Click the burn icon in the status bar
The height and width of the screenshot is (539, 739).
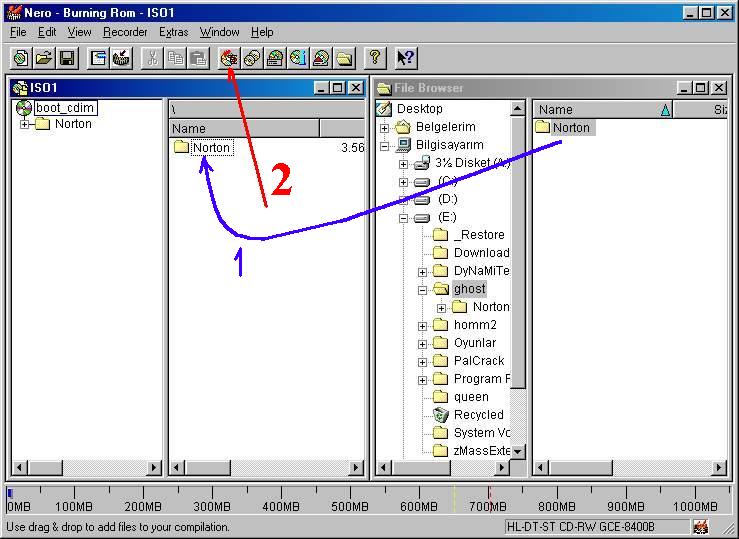pyautogui.click(x=701, y=526)
